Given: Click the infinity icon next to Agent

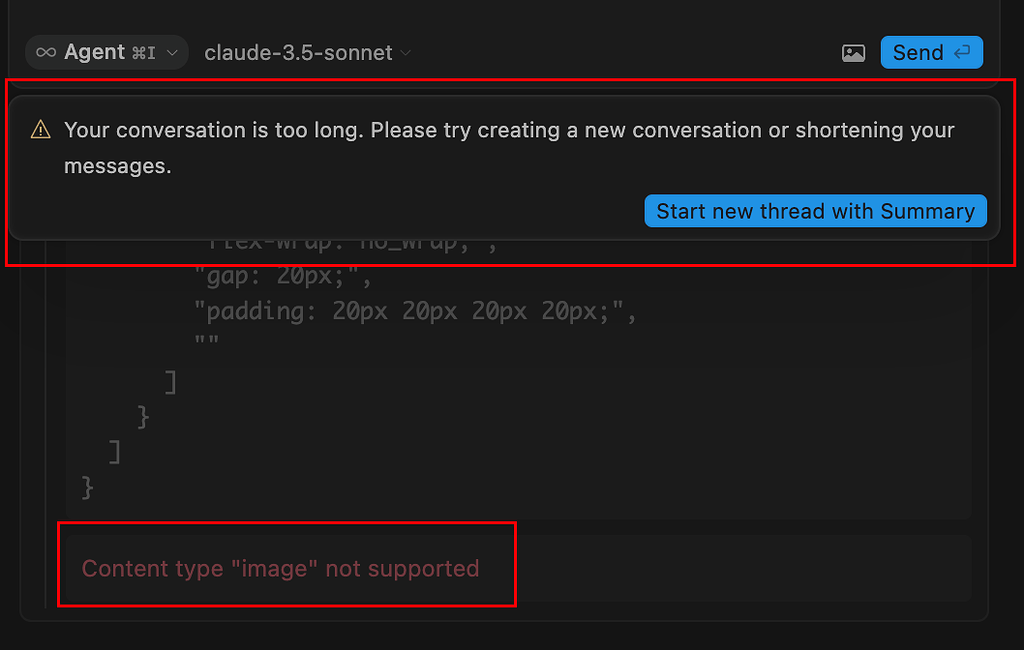Looking at the screenshot, I should (x=44, y=52).
